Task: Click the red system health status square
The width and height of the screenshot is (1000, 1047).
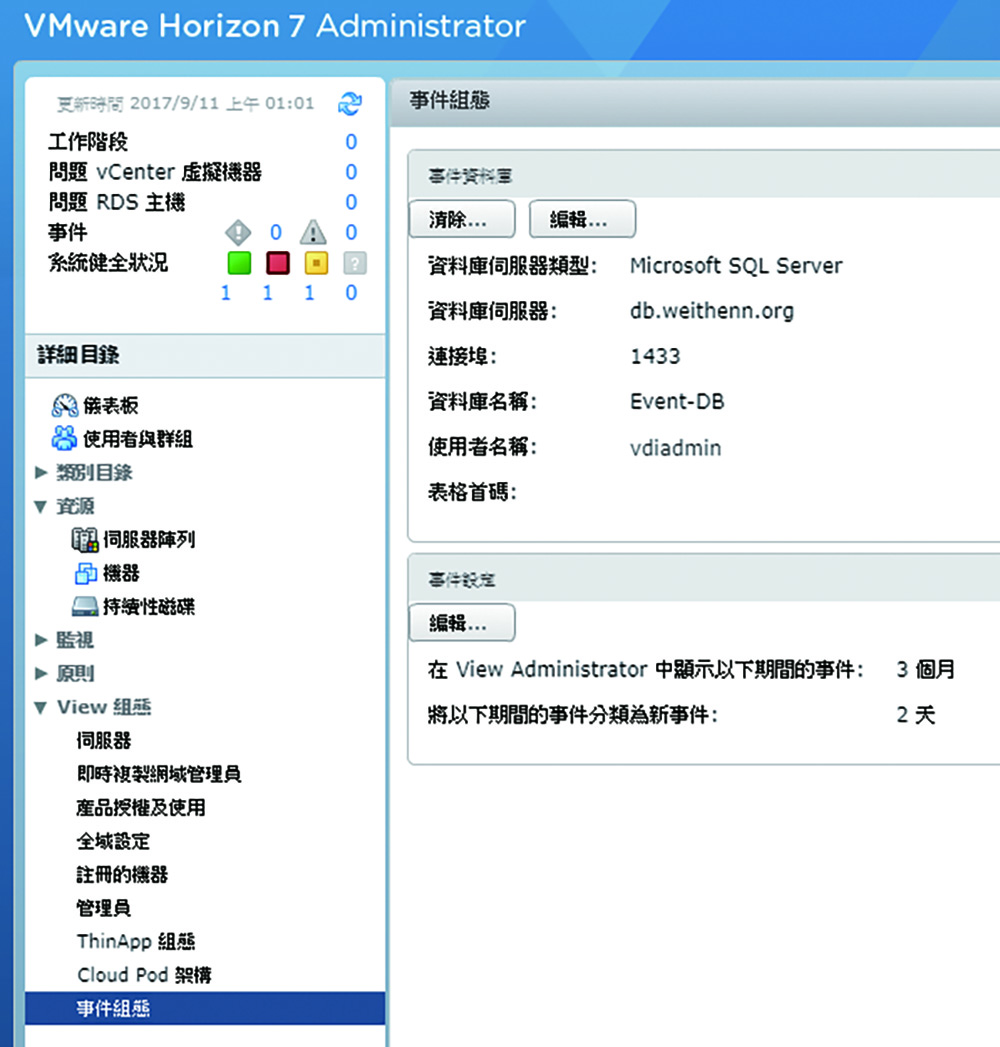Action: pyautogui.click(x=277, y=263)
